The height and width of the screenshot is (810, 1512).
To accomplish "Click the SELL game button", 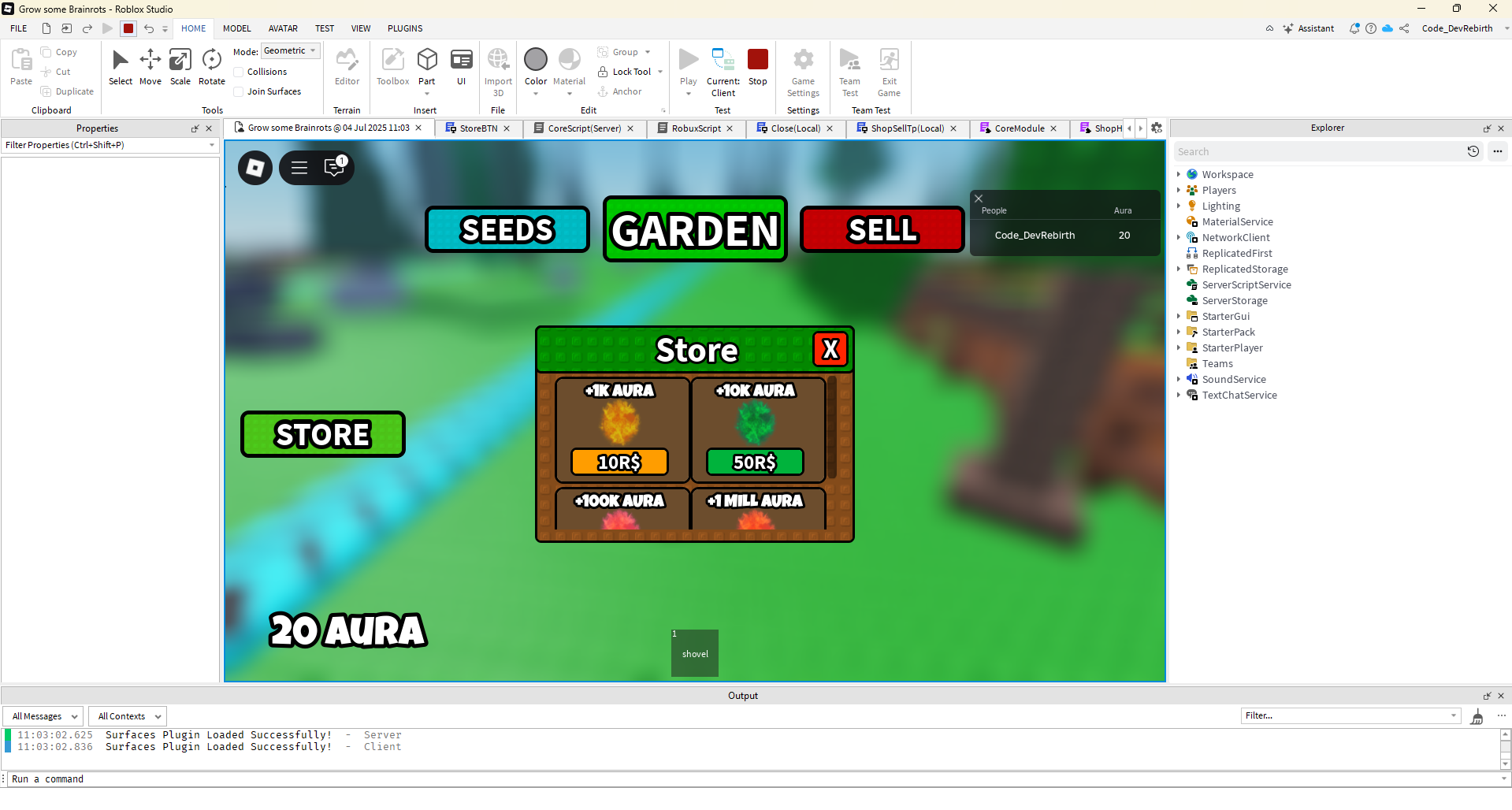I will pos(882,229).
